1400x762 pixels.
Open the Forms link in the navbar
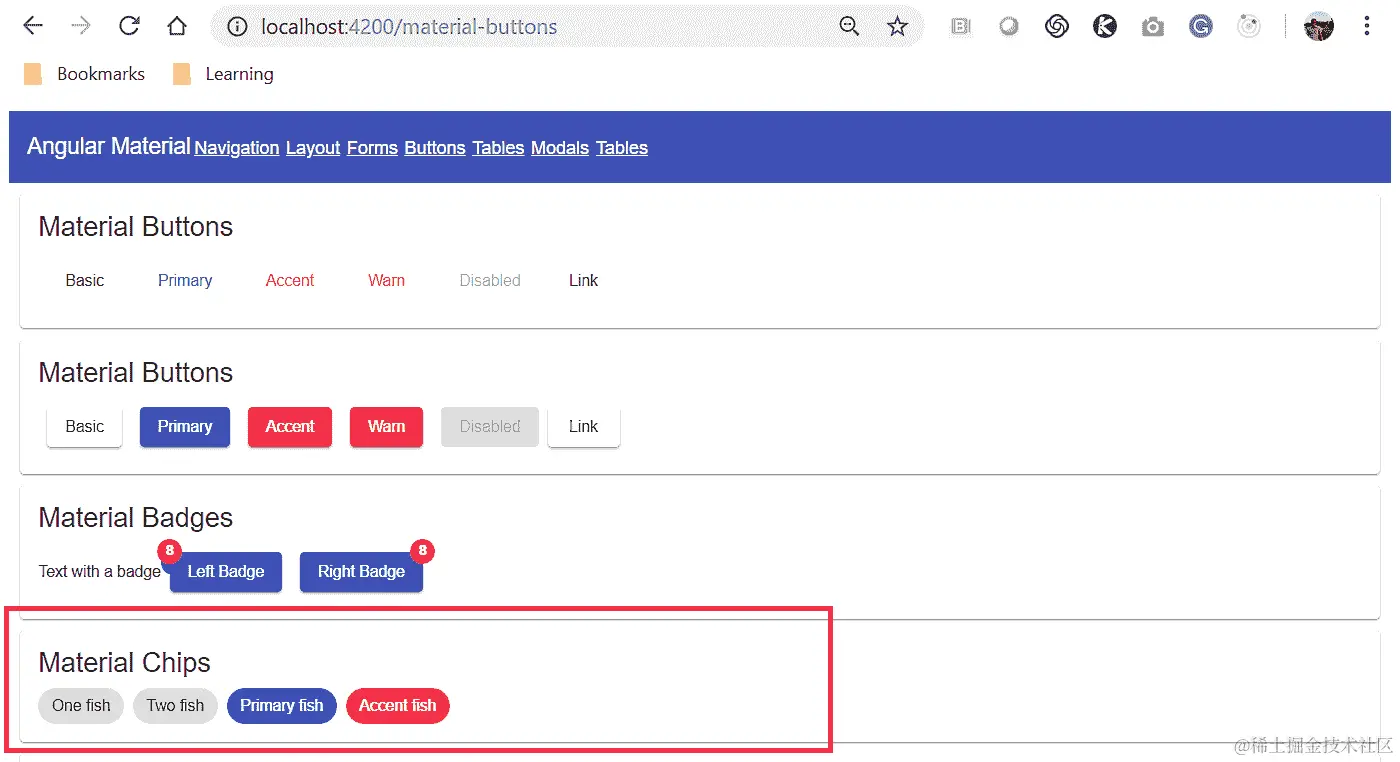(x=372, y=148)
